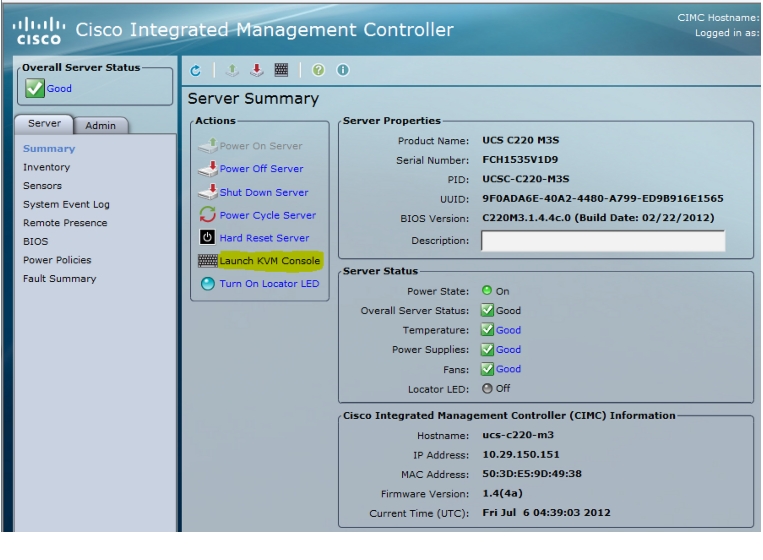
Task: Click the Temperature Good link
Action: tap(509, 330)
